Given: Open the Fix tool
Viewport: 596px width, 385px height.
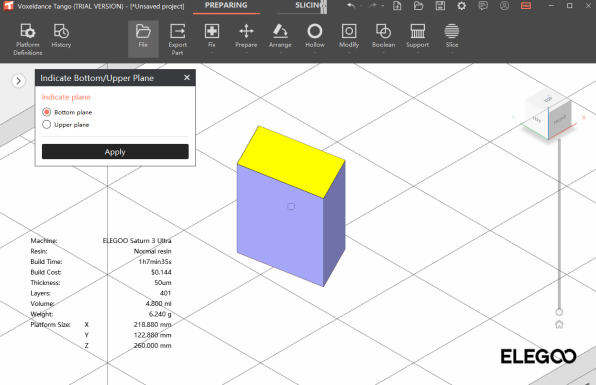Looking at the screenshot, I should click(x=212, y=39).
